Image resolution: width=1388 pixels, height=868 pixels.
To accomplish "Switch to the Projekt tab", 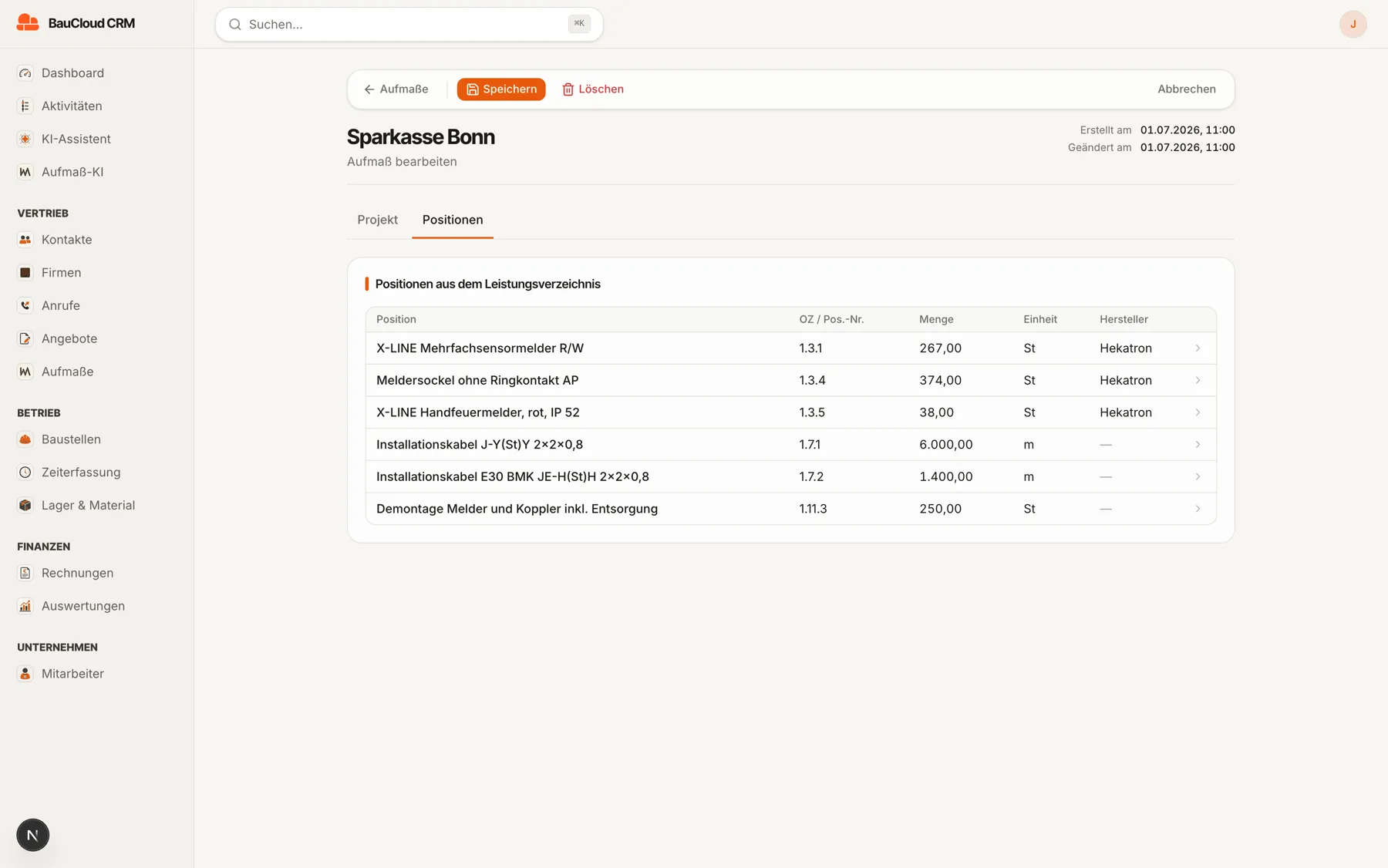I will (378, 220).
